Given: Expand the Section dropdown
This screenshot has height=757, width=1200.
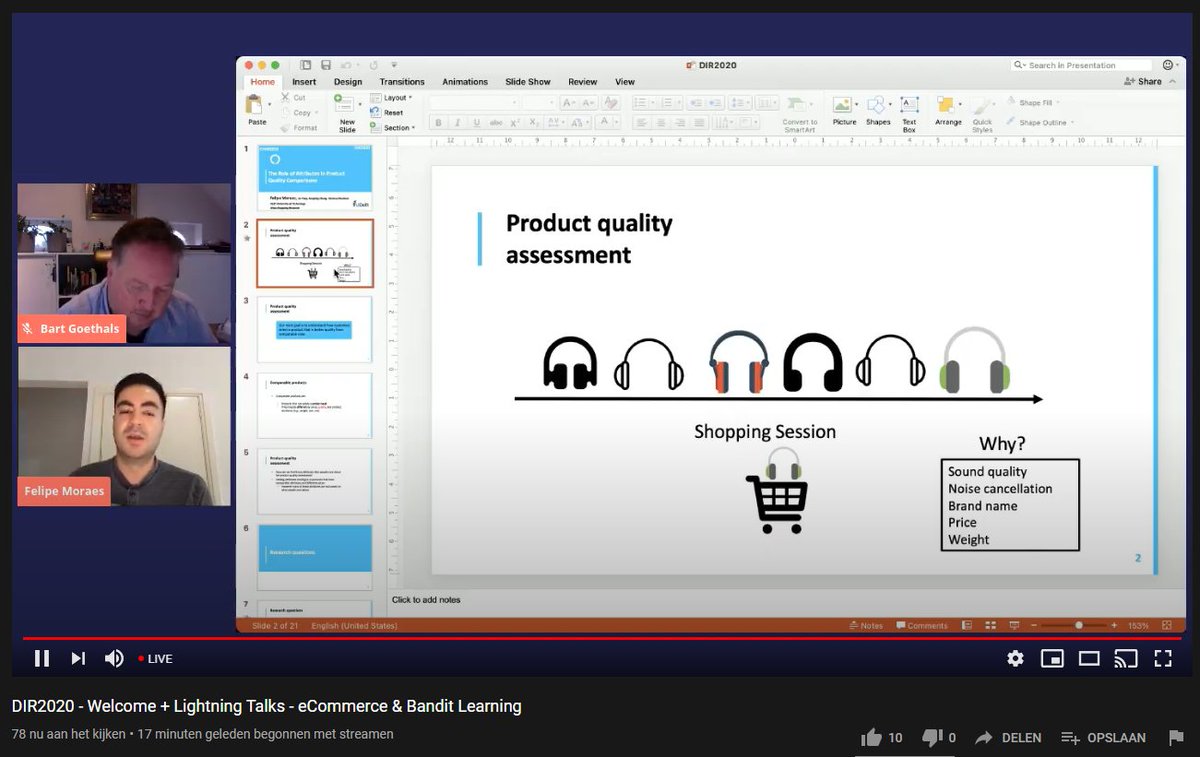Looking at the screenshot, I should click(x=394, y=128).
